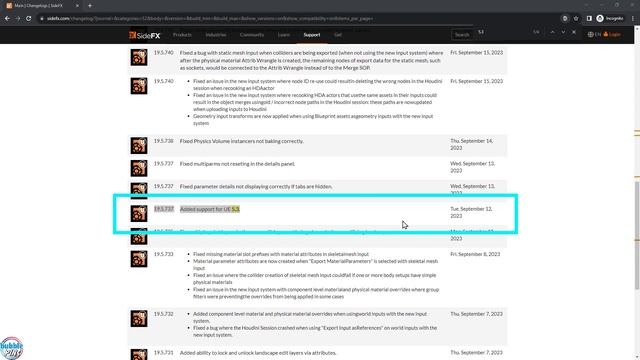Click the SideFX logo
The image size is (640, 360).
(x=144, y=36)
